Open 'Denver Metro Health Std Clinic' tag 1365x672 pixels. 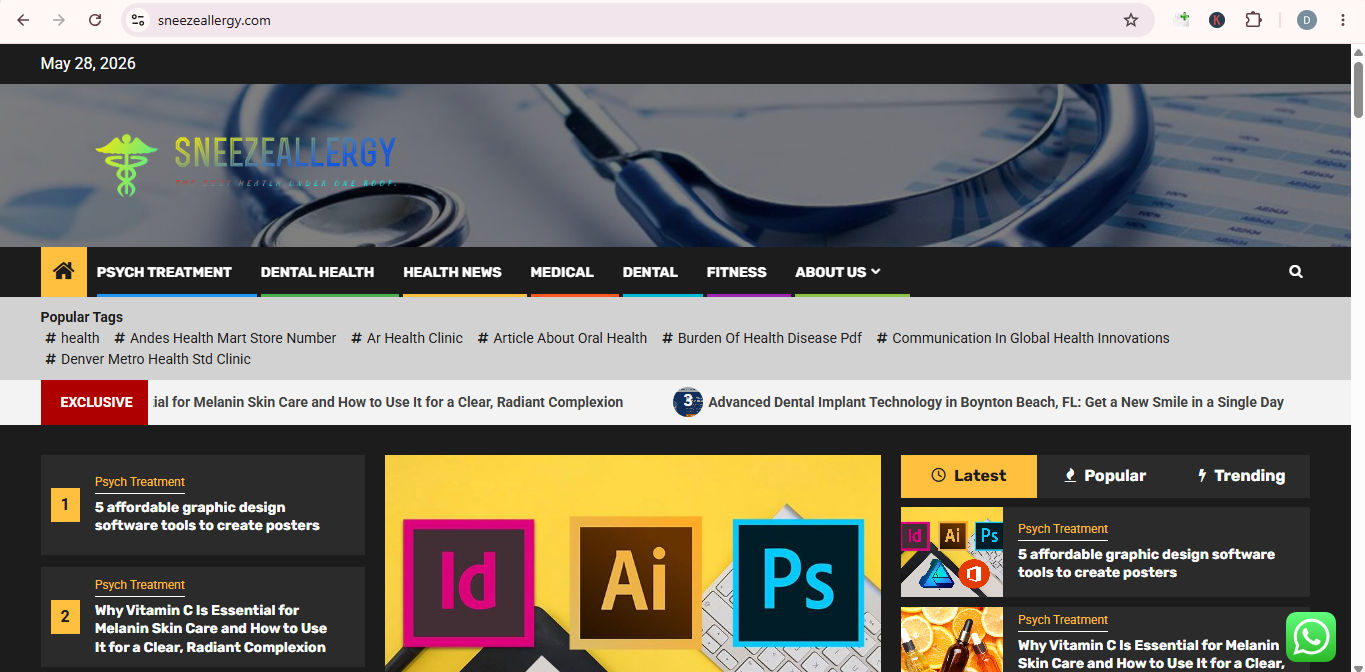click(x=148, y=359)
